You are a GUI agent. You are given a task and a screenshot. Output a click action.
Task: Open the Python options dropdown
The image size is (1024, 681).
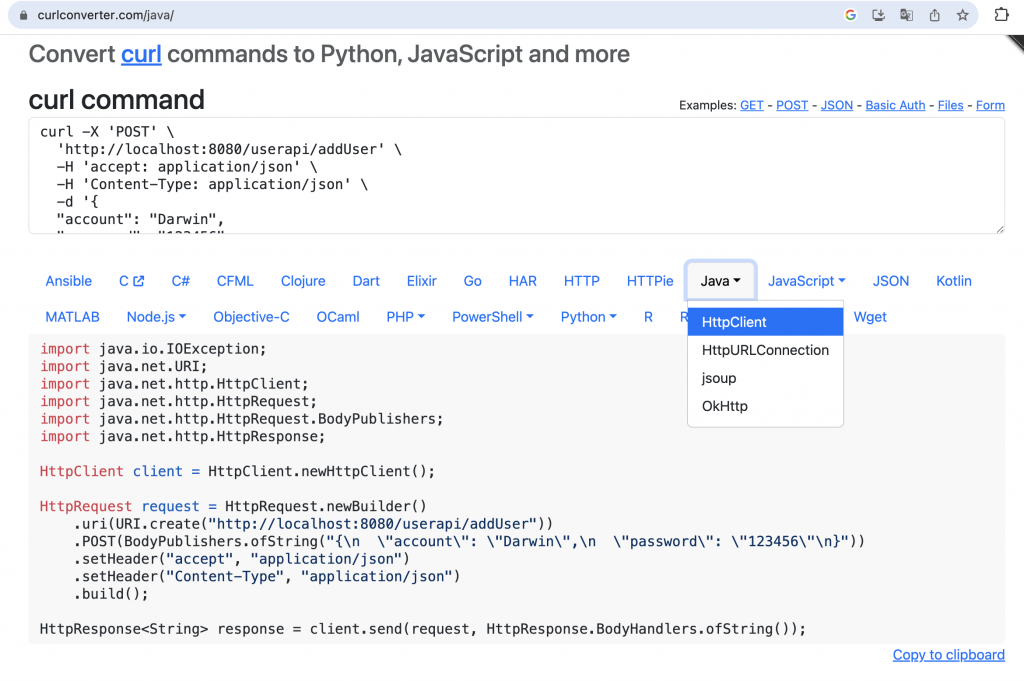pos(588,317)
